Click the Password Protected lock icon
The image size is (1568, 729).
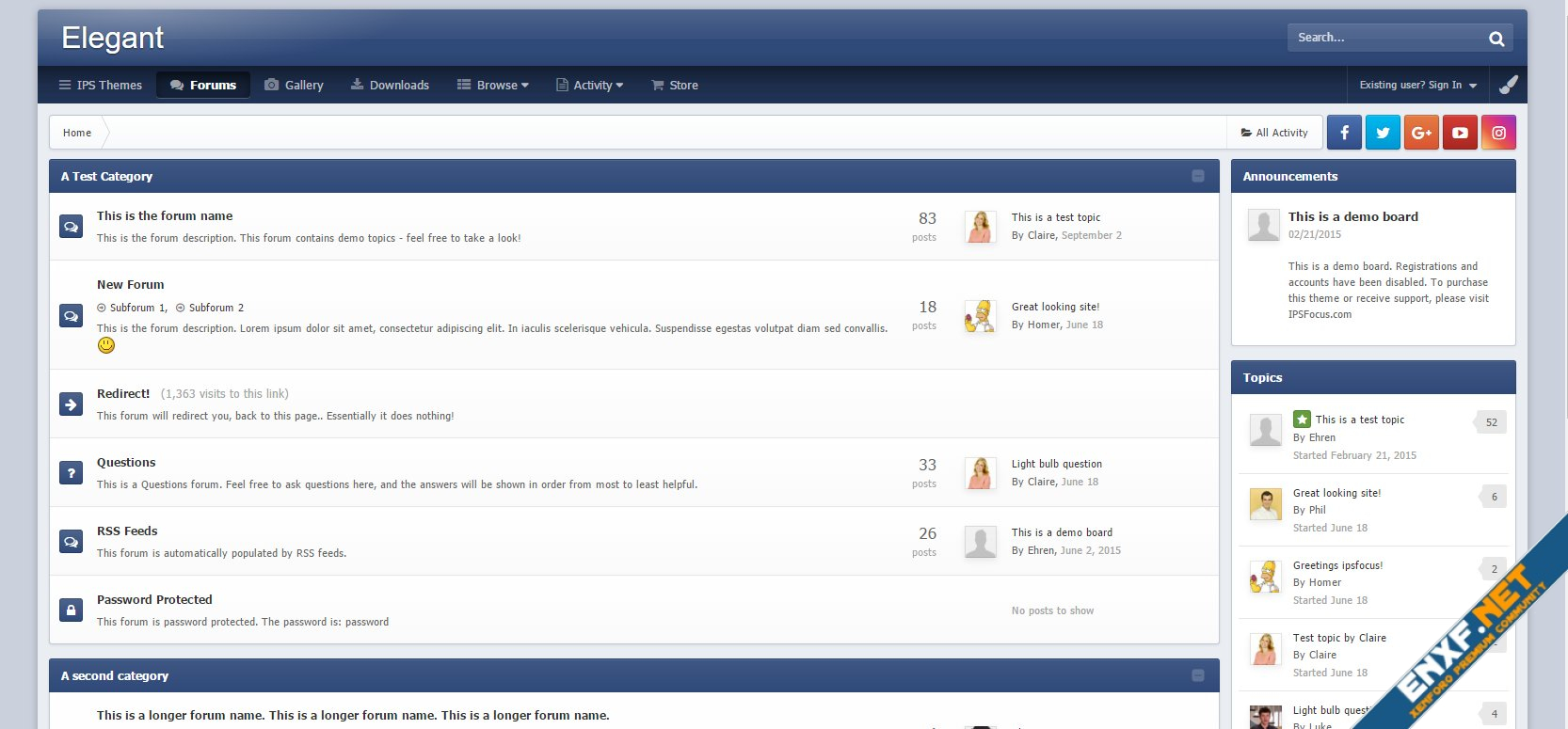coord(72,610)
